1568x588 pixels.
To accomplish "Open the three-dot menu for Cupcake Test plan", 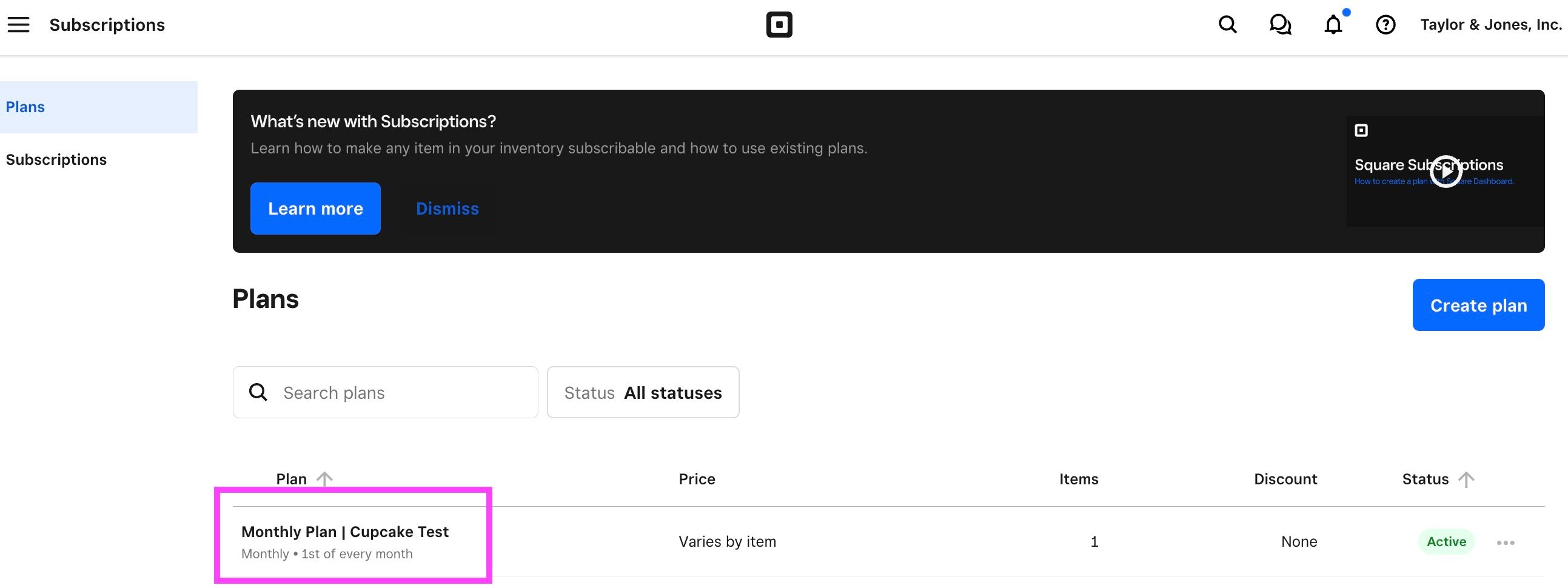I will pos(1505,543).
